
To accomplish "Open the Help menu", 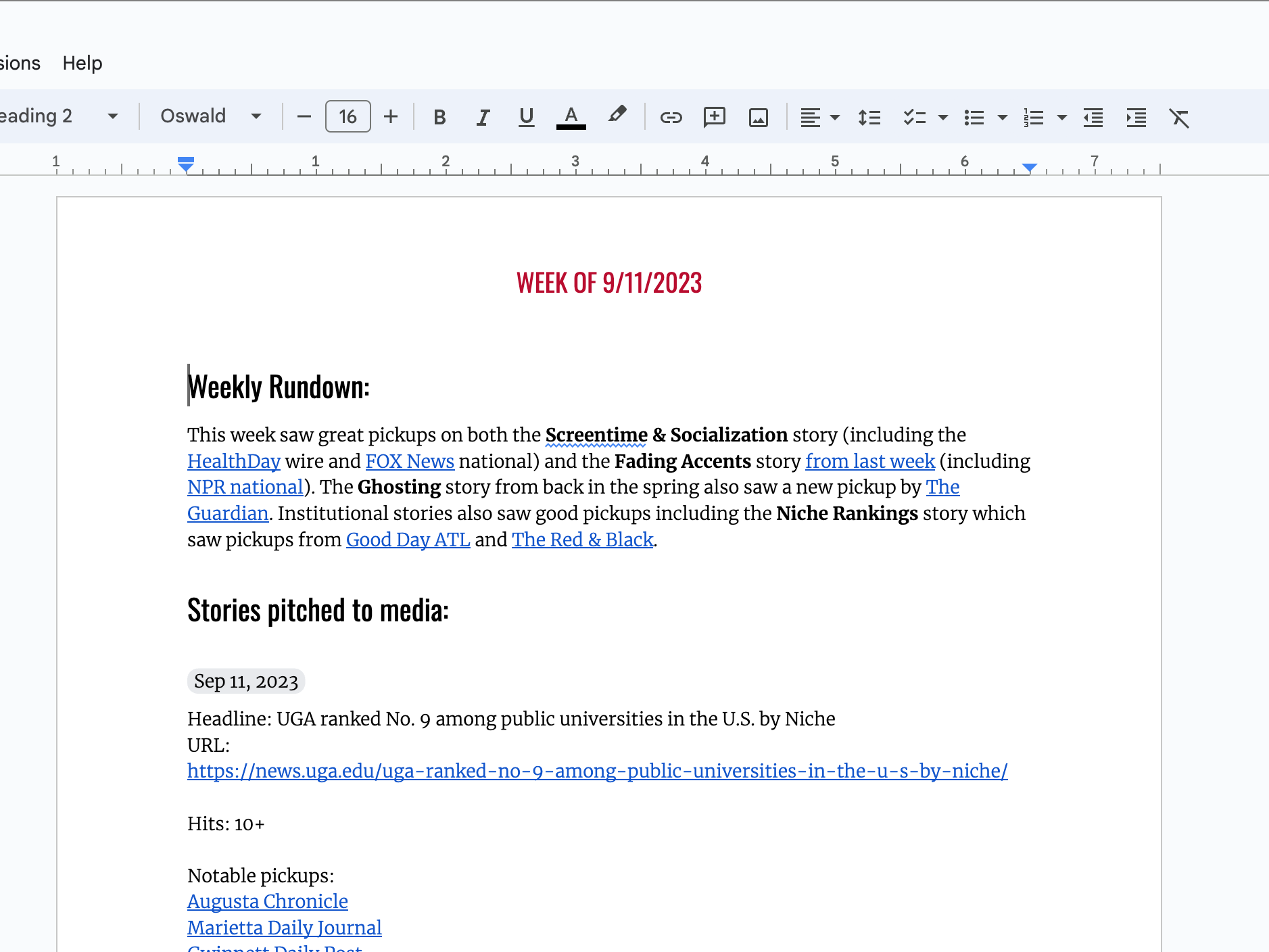I will point(82,63).
